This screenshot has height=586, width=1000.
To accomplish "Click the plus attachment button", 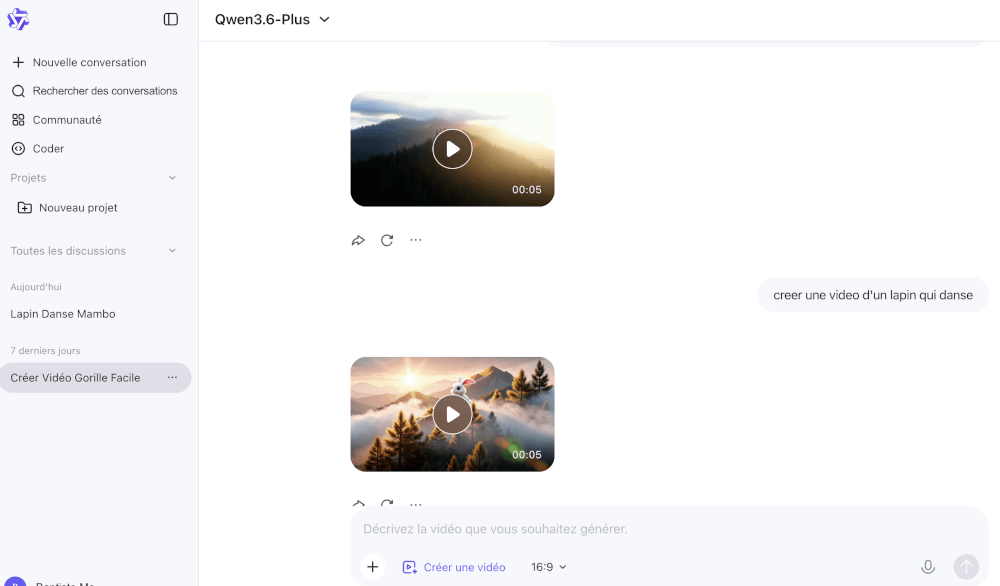I will 372,567.
